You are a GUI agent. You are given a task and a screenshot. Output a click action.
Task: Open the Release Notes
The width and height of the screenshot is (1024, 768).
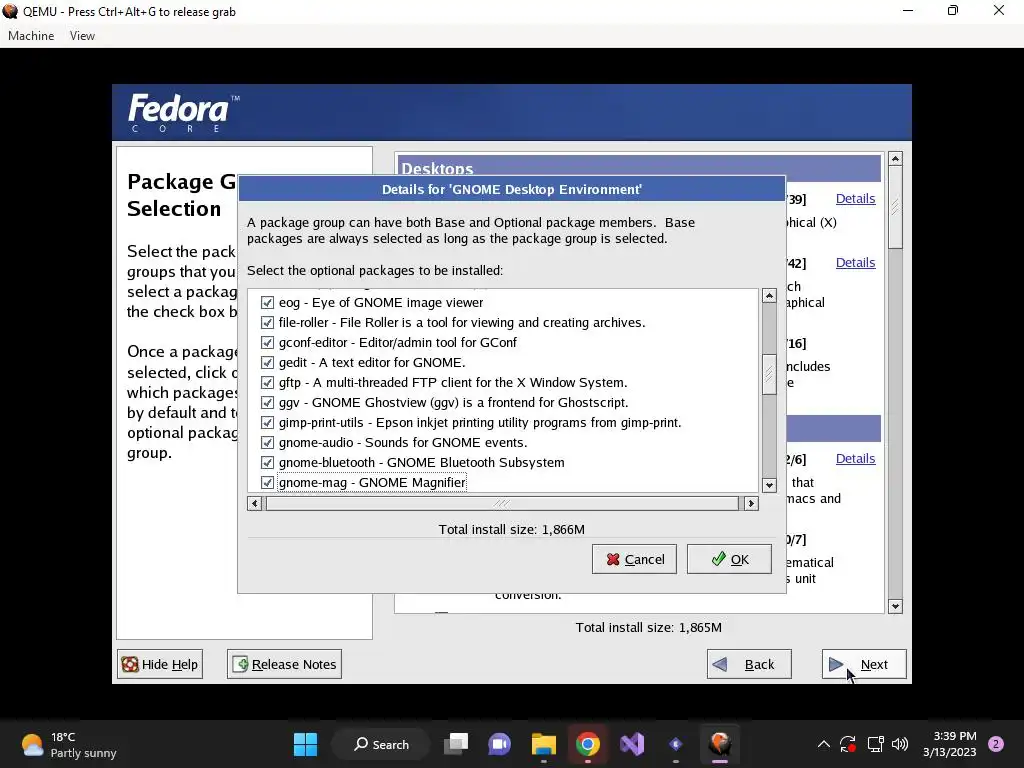click(x=284, y=664)
